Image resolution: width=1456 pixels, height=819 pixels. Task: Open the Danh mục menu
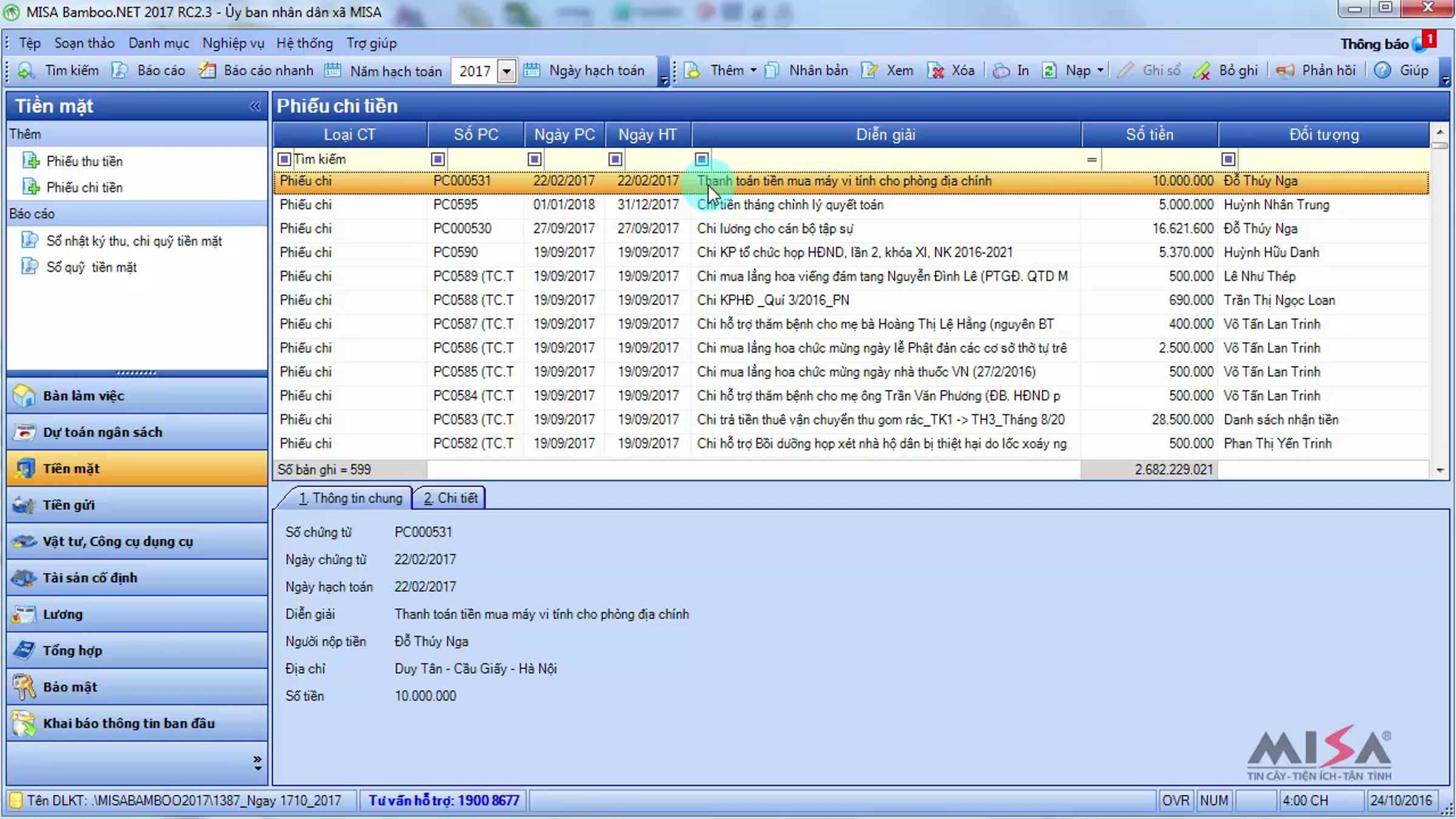pos(159,43)
